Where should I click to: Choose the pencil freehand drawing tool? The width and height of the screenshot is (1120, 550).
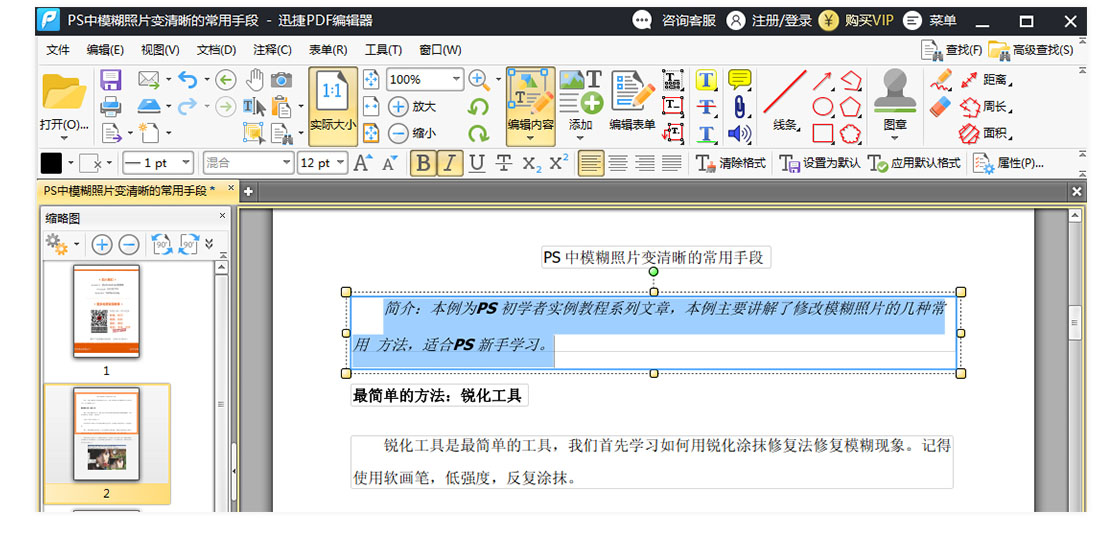941,79
